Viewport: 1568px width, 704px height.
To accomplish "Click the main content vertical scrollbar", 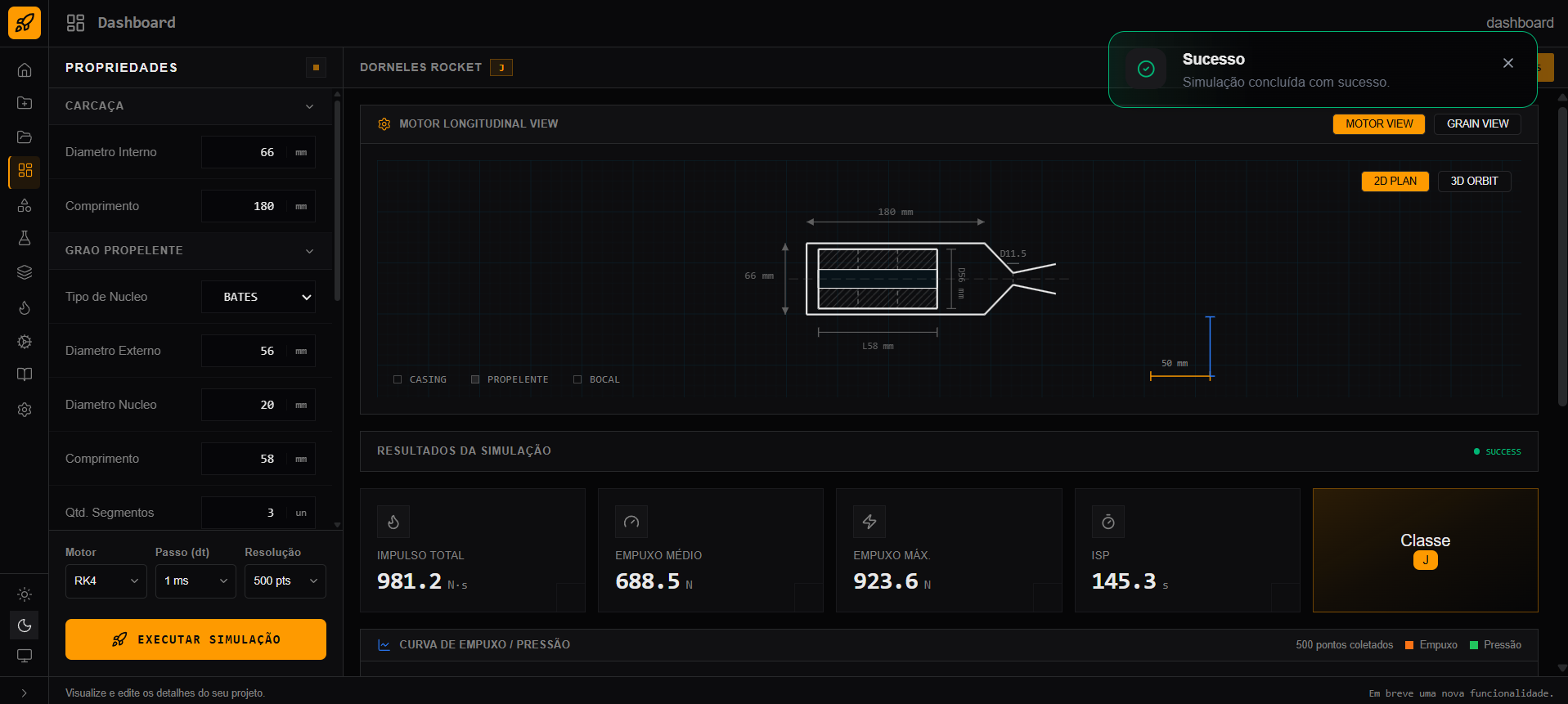I will click(1562, 258).
